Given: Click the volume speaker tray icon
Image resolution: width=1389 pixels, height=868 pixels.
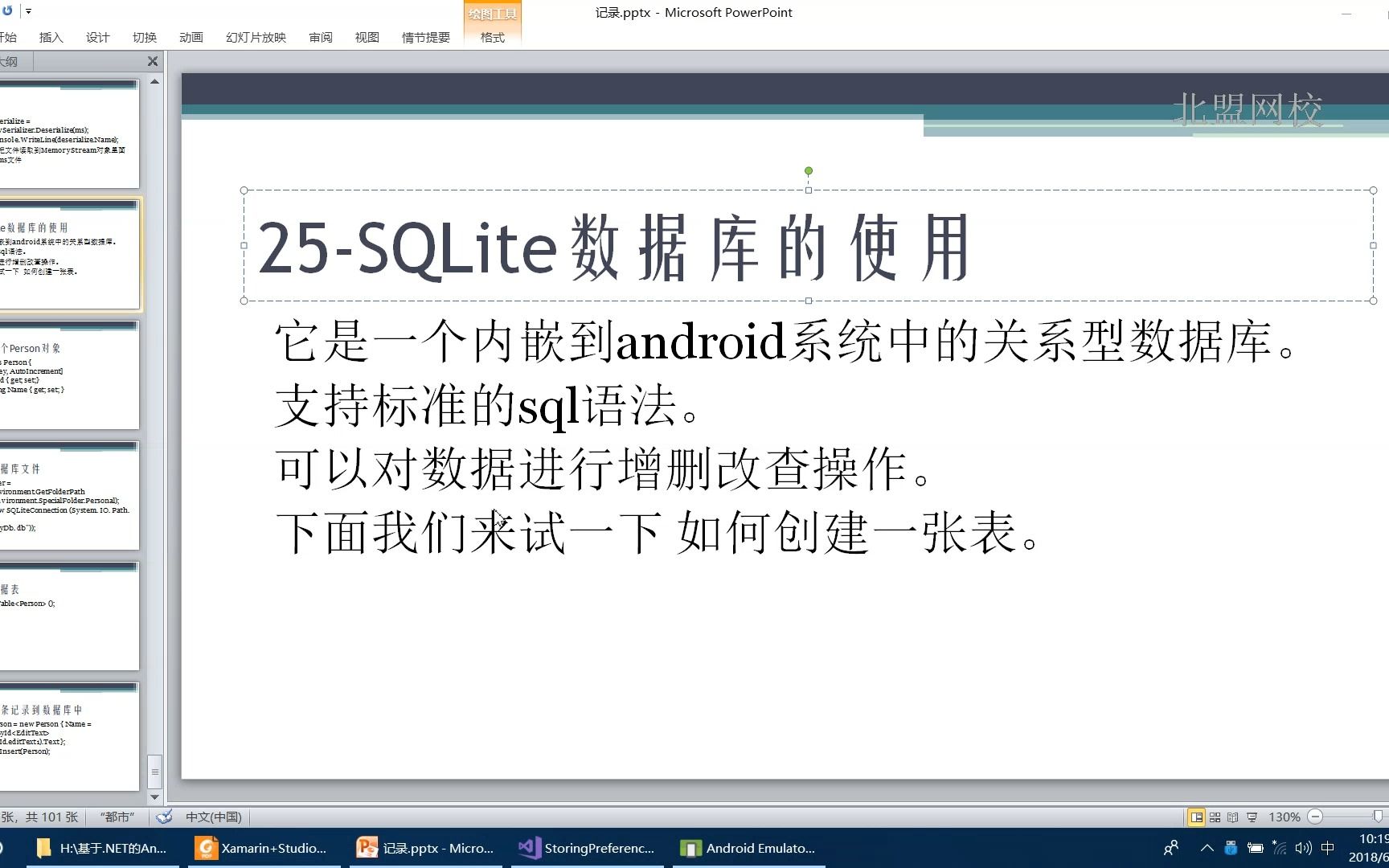Looking at the screenshot, I should pyautogui.click(x=1303, y=848).
